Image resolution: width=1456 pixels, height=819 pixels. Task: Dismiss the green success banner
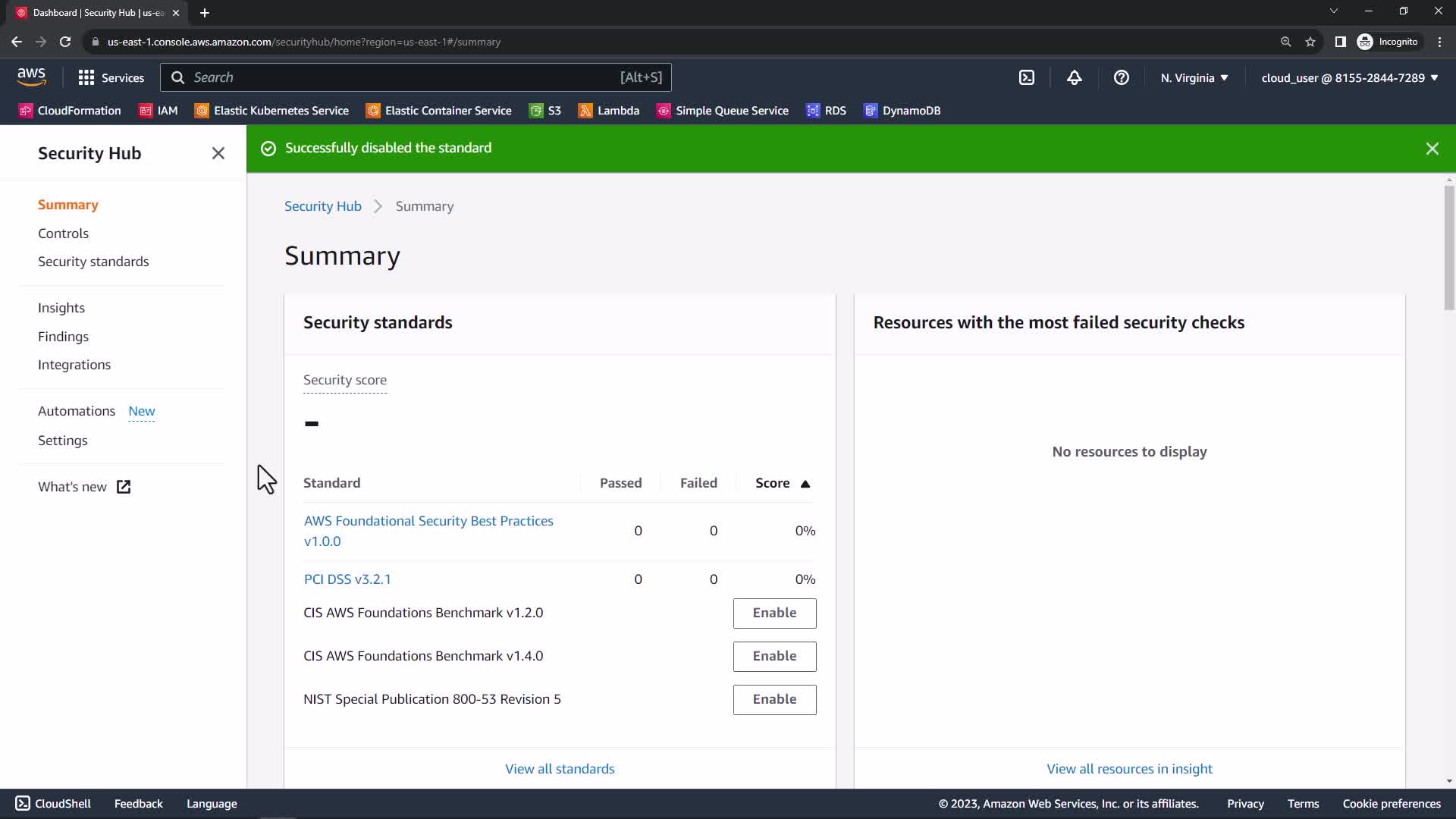(x=1432, y=149)
